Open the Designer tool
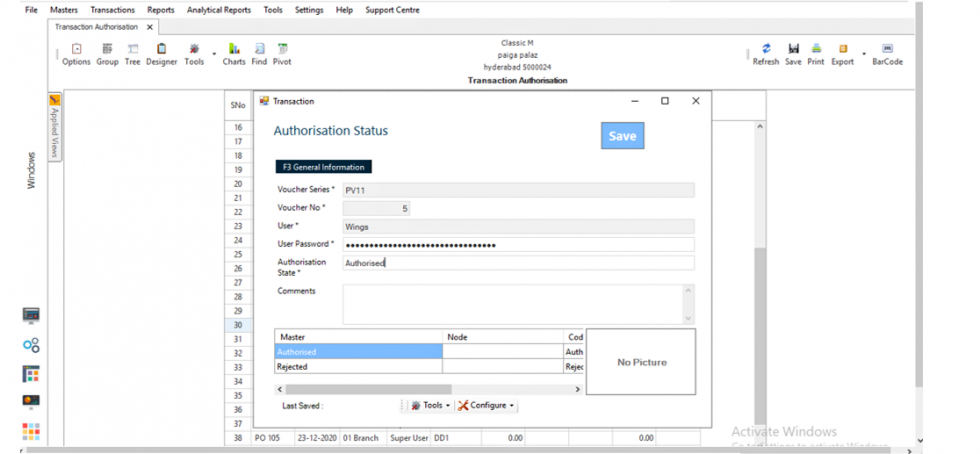This screenshot has height=454, width=980. click(x=161, y=54)
